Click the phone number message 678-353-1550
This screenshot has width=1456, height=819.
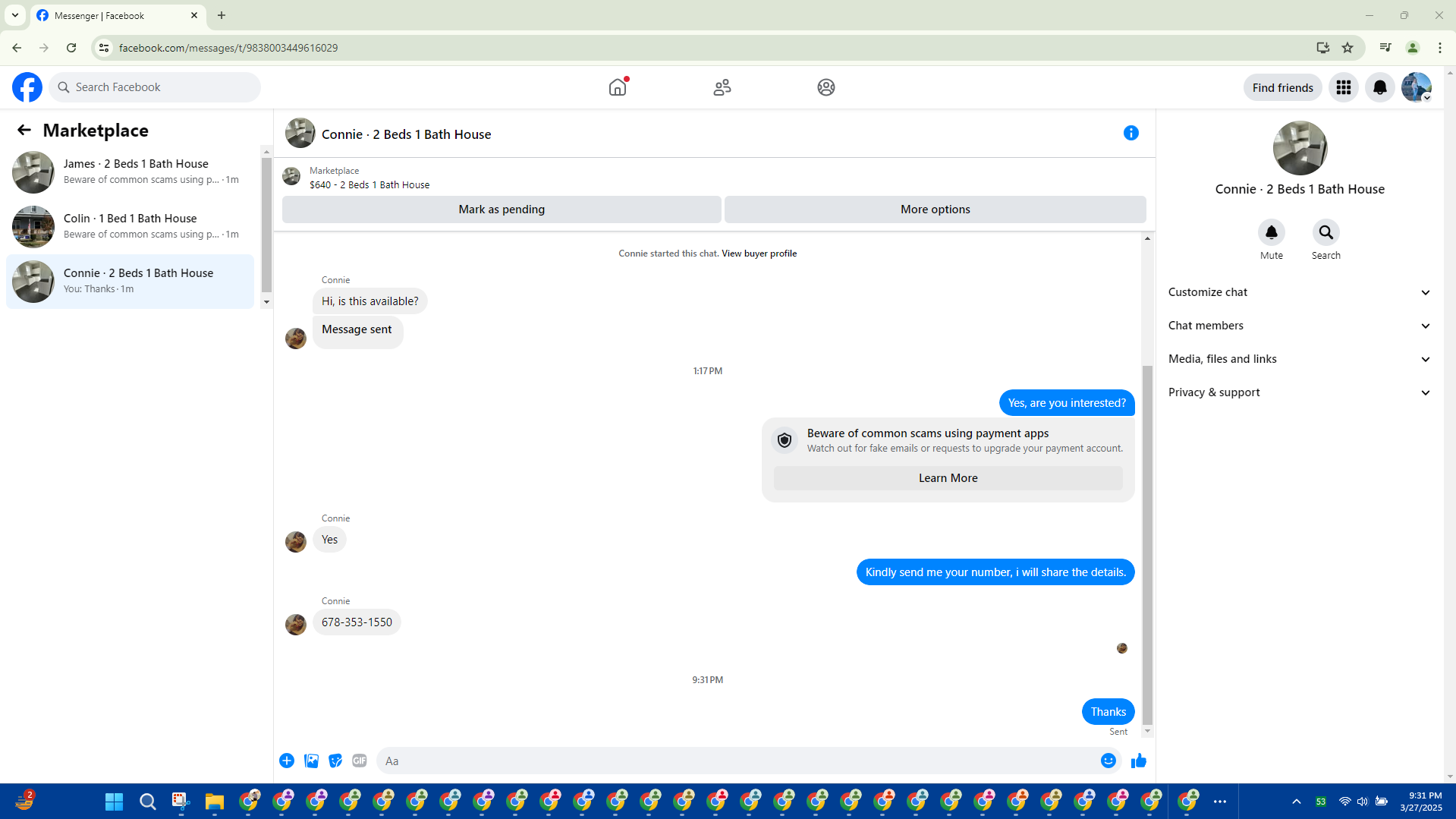click(357, 622)
